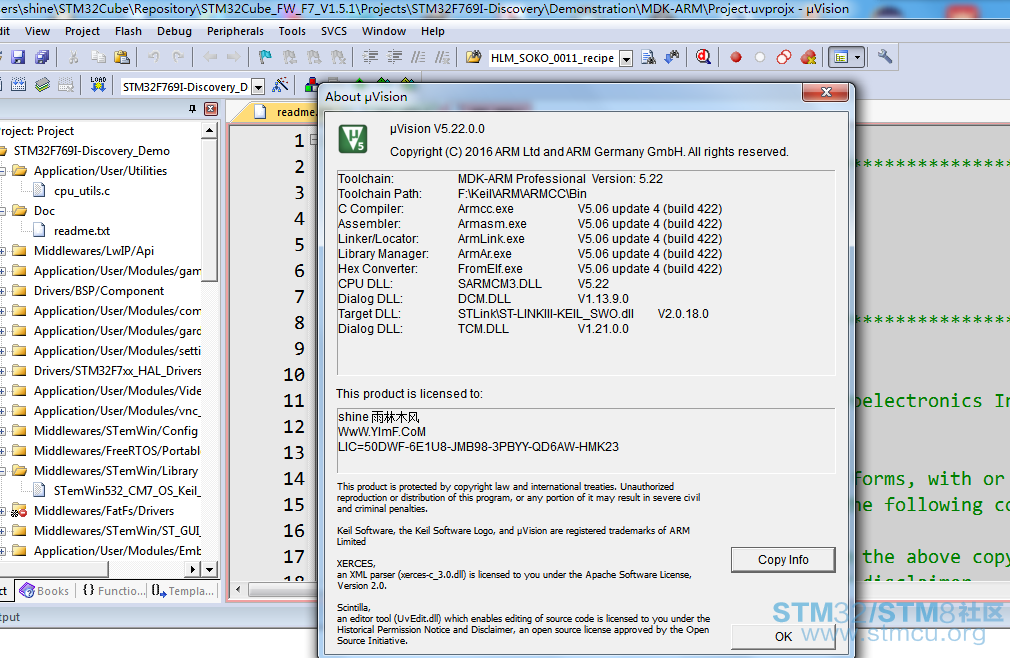The width and height of the screenshot is (1010, 658).
Task: Click the Copy Info button
Action: (x=783, y=559)
